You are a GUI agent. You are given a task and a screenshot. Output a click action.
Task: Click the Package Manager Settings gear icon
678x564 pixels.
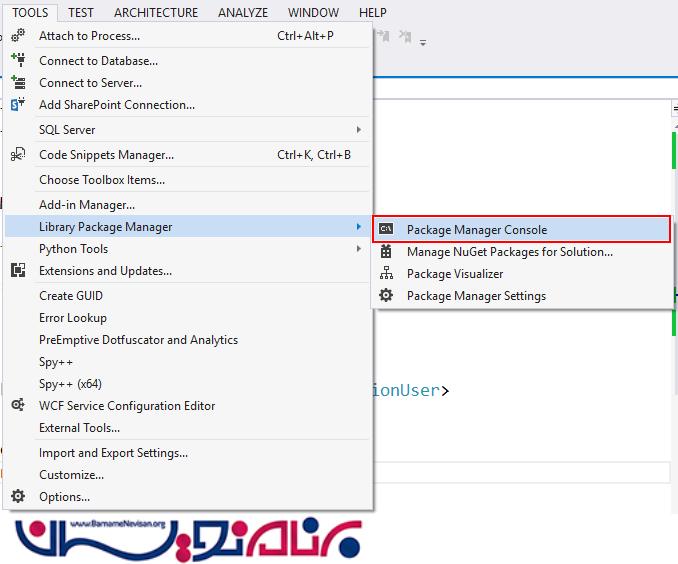386,296
